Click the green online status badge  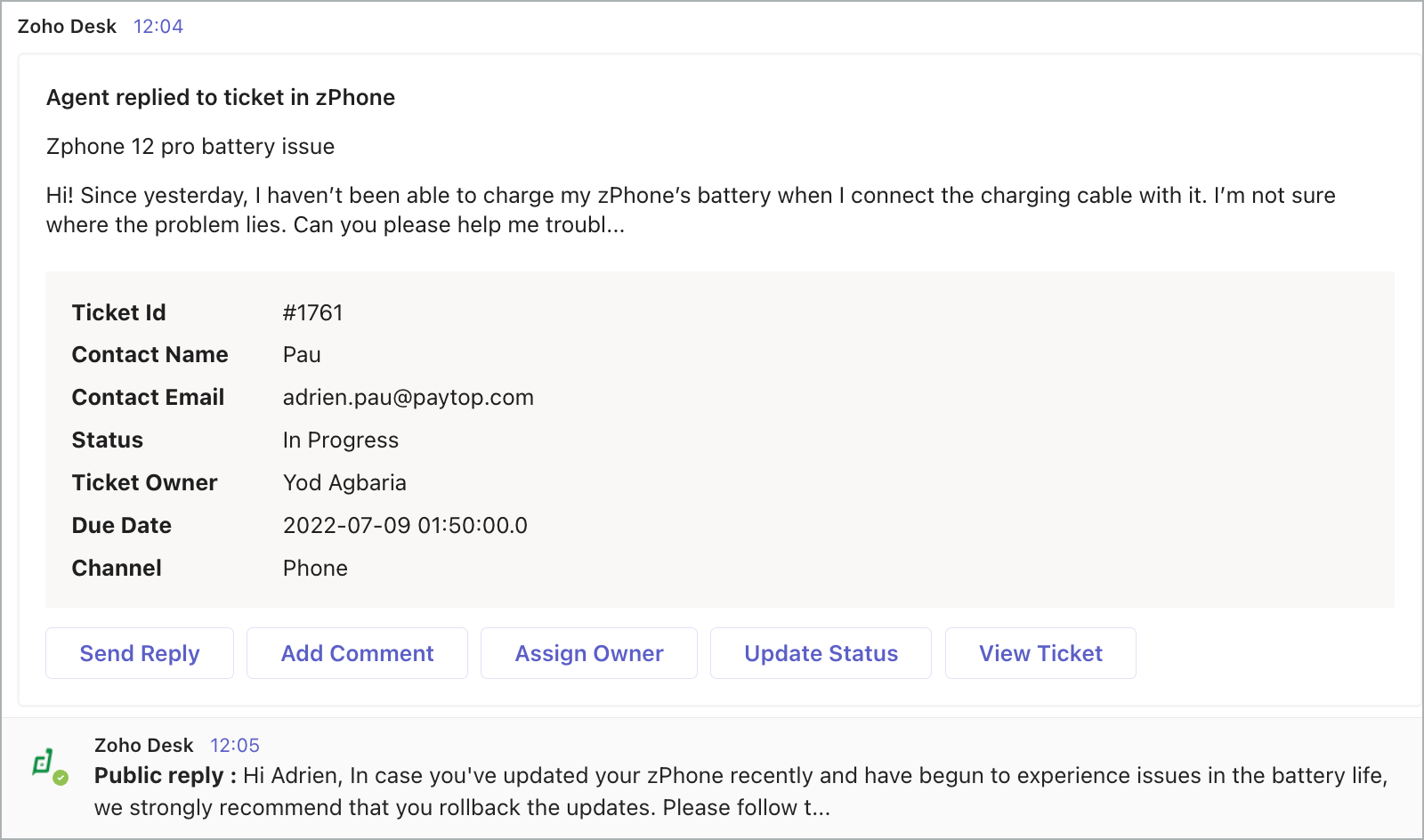[61, 778]
